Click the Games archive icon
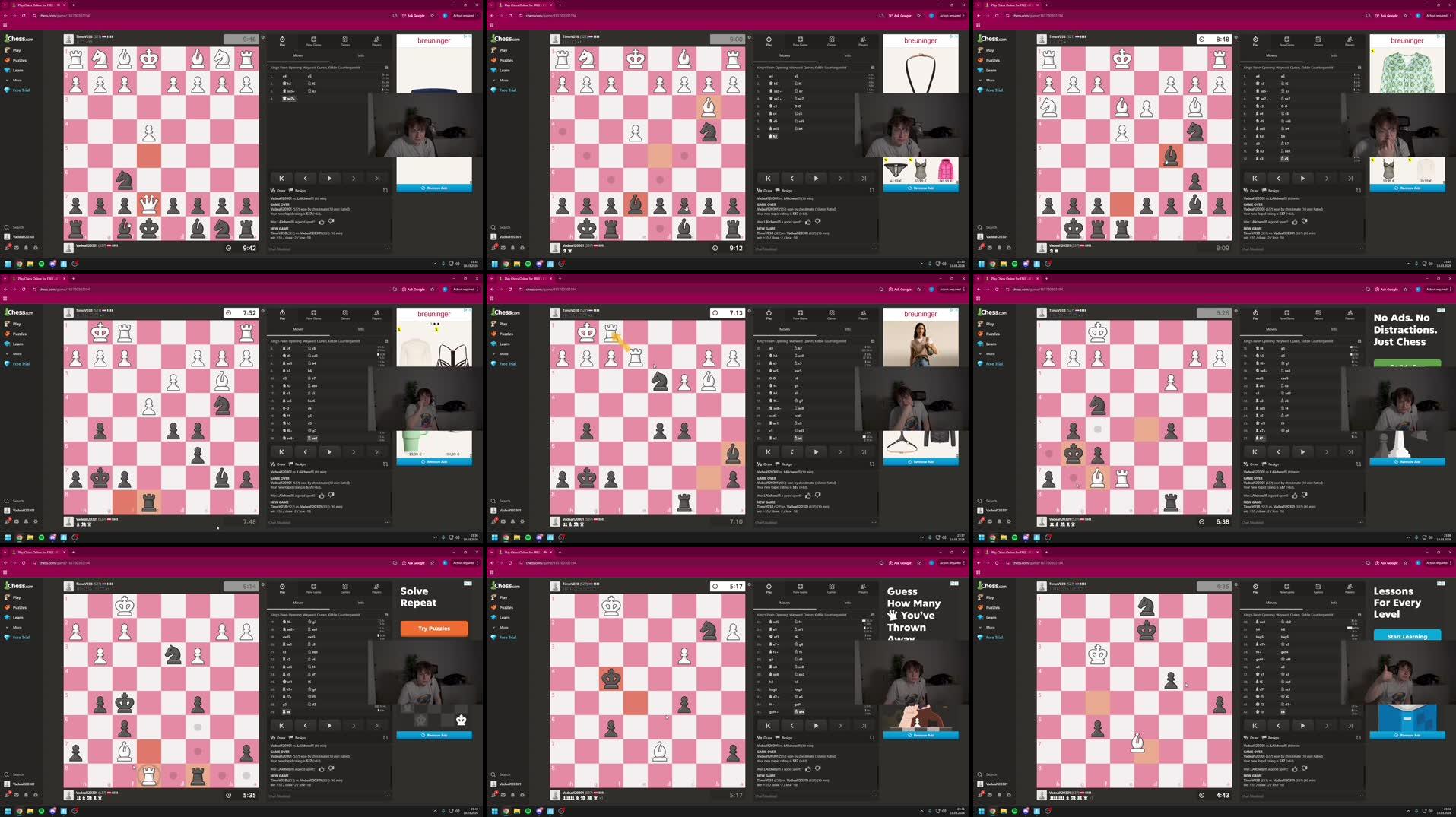1456x817 pixels. point(345,40)
